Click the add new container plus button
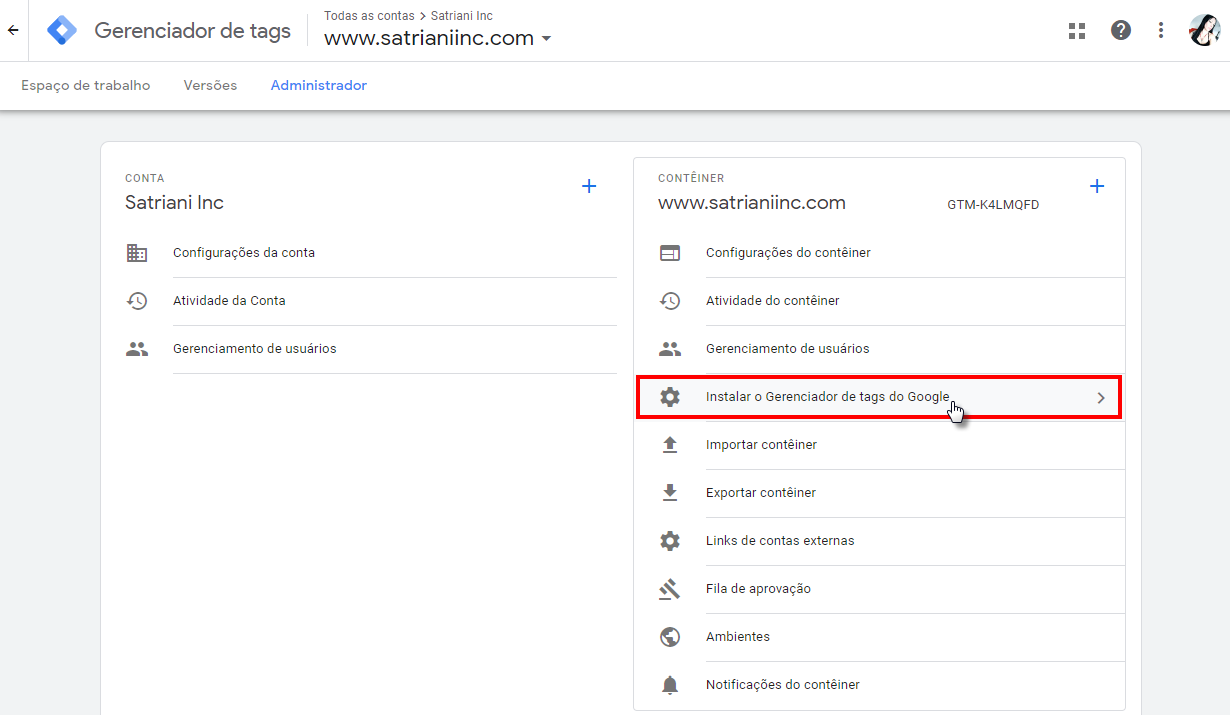The image size is (1230, 715). [x=1097, y=185]
